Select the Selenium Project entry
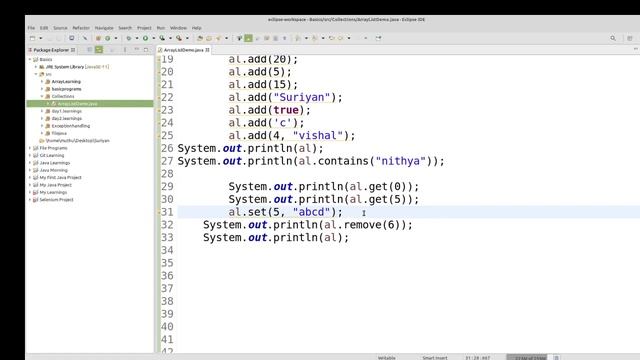The image size is (640, 360). (x=56, y=200)
